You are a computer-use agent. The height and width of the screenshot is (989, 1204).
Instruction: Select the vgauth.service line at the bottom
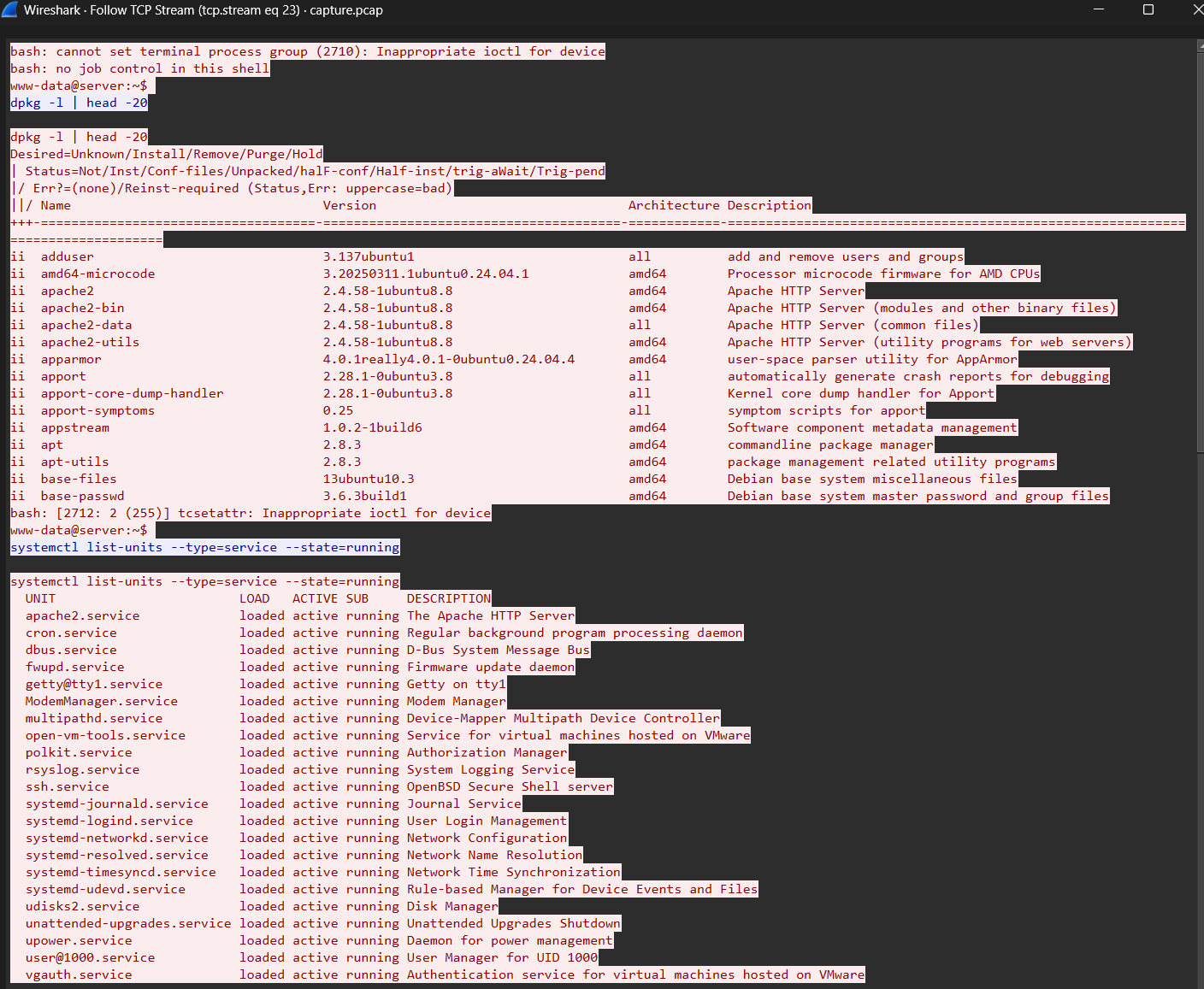click(x=79, y=974)
